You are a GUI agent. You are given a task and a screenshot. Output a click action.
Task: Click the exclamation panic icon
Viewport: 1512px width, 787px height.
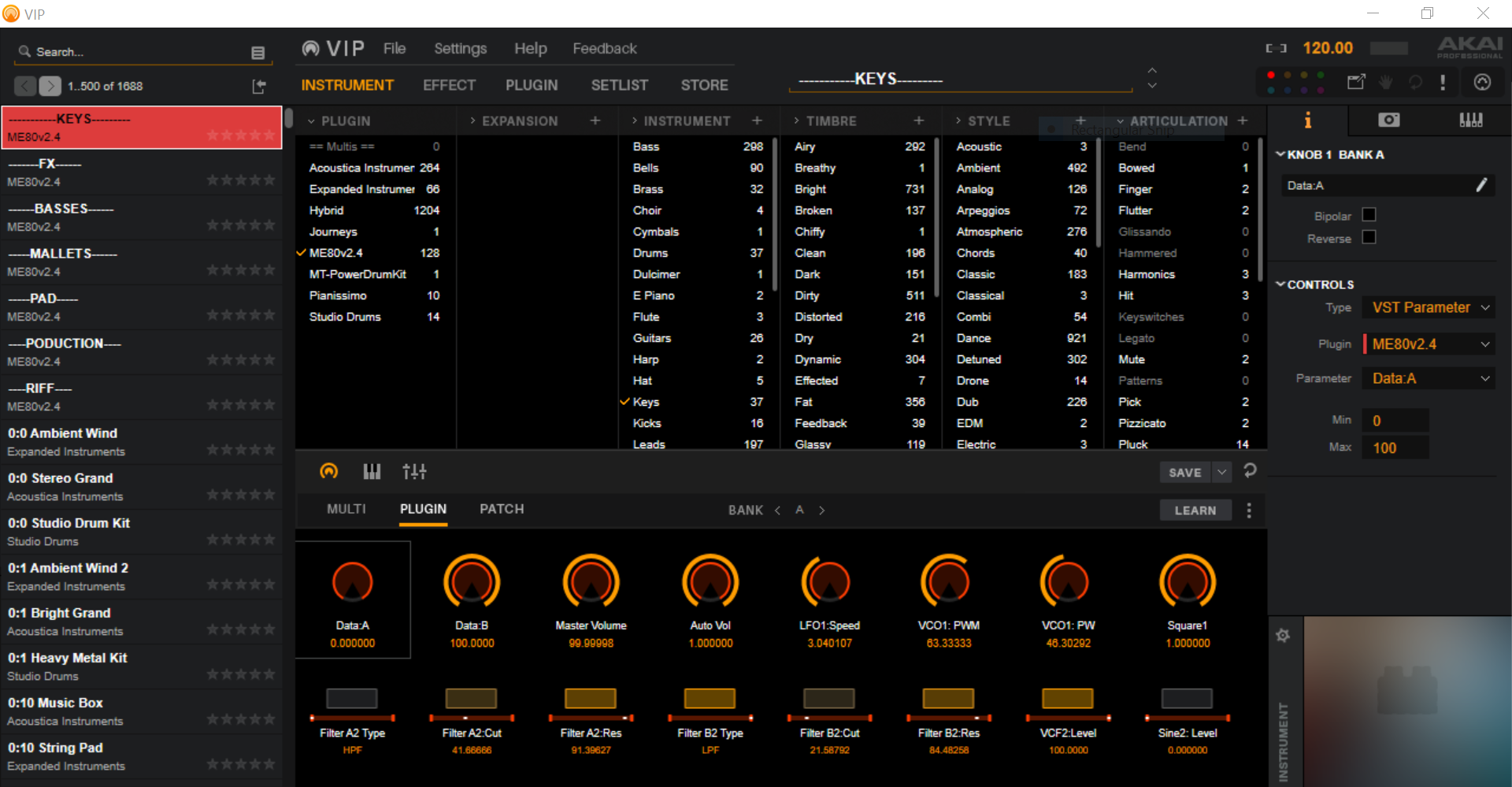click(1443, 82)
